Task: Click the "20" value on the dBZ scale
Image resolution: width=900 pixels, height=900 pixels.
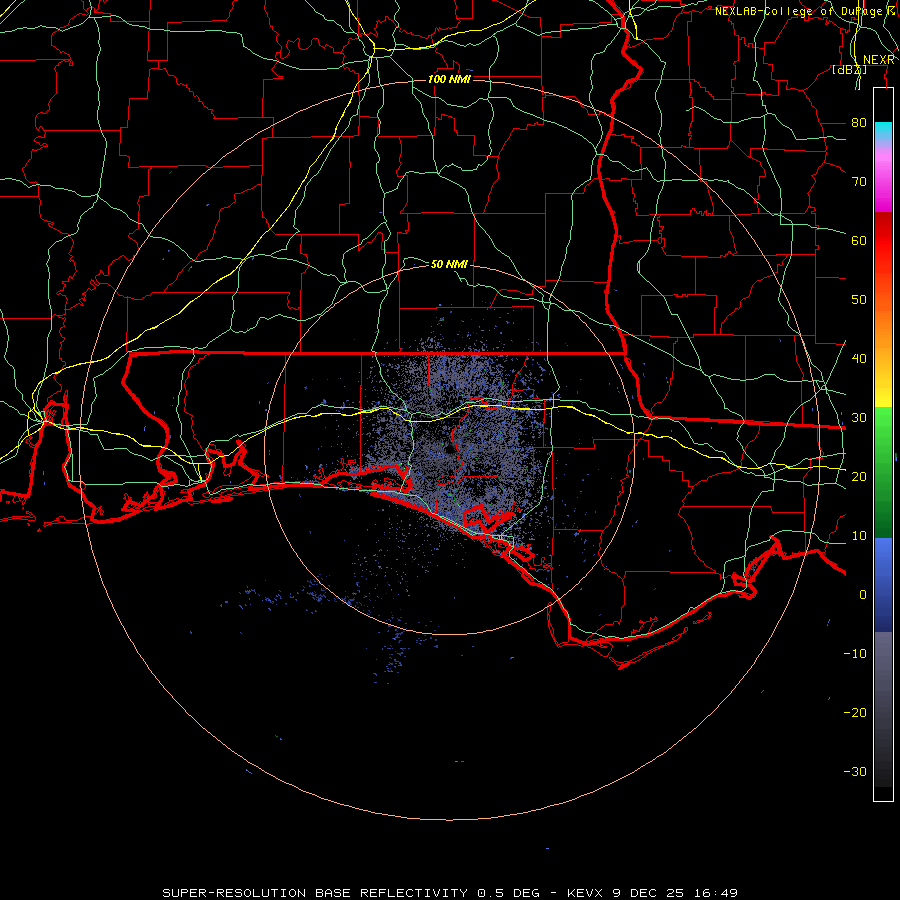Action: click(859, 477)
